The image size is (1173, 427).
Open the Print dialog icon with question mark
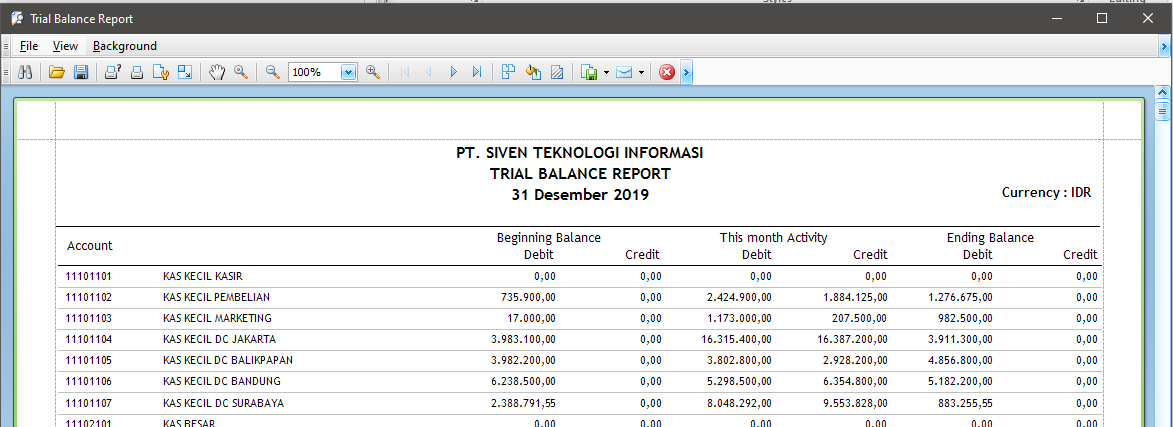(x=113, y=72)
